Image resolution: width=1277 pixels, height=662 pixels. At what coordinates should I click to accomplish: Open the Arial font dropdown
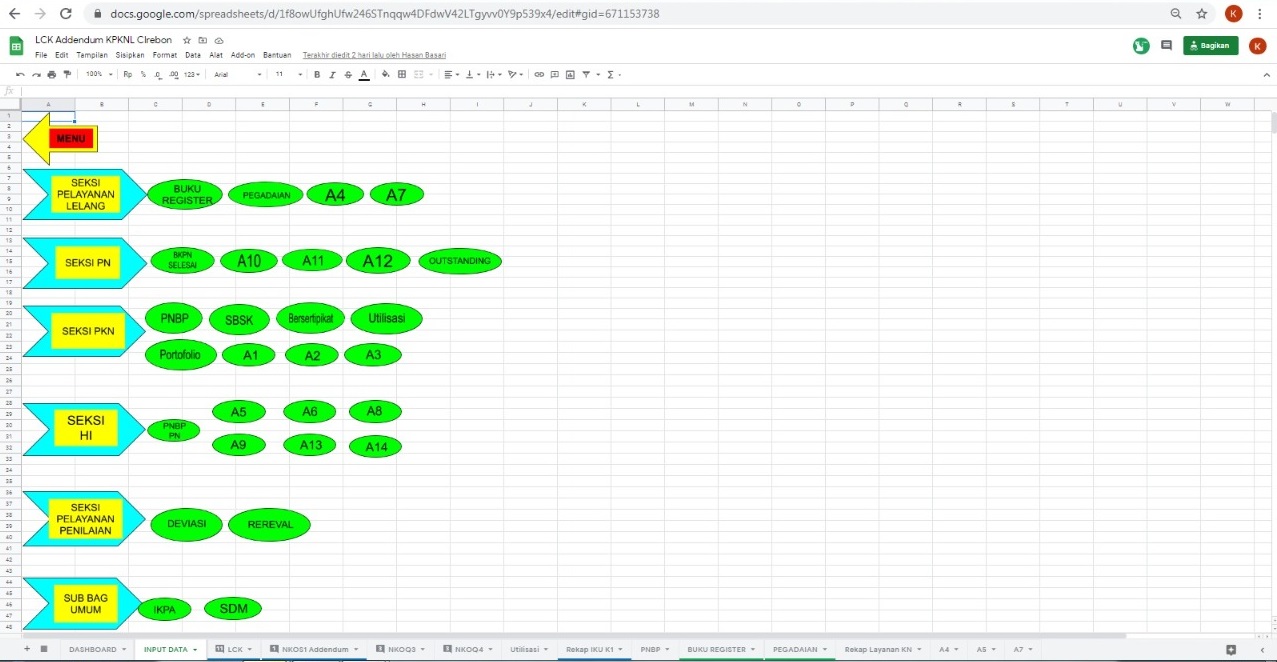click(238, 74)
